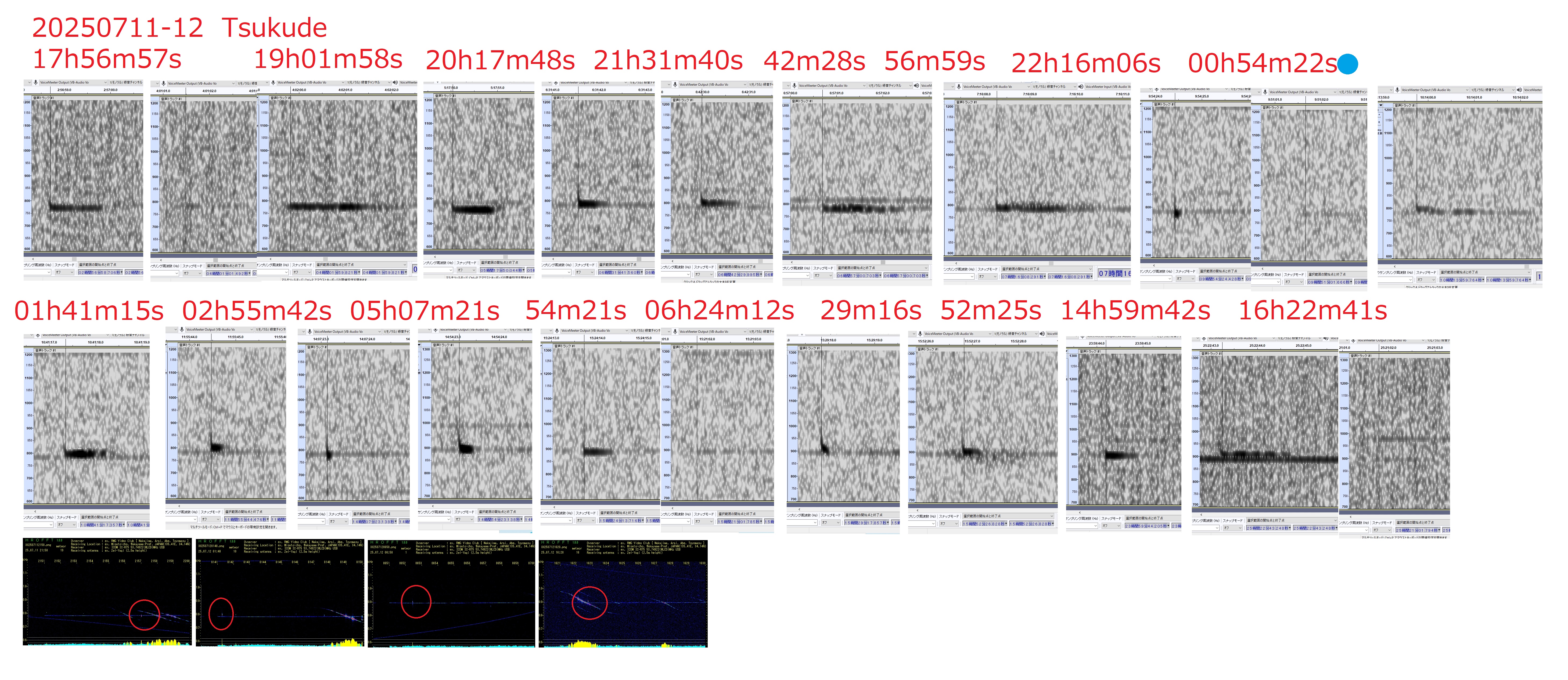This screenshot has width=1568, height=680.
Task: Open HROFFT image XX2507112150.png
Action: click(107, 593)
